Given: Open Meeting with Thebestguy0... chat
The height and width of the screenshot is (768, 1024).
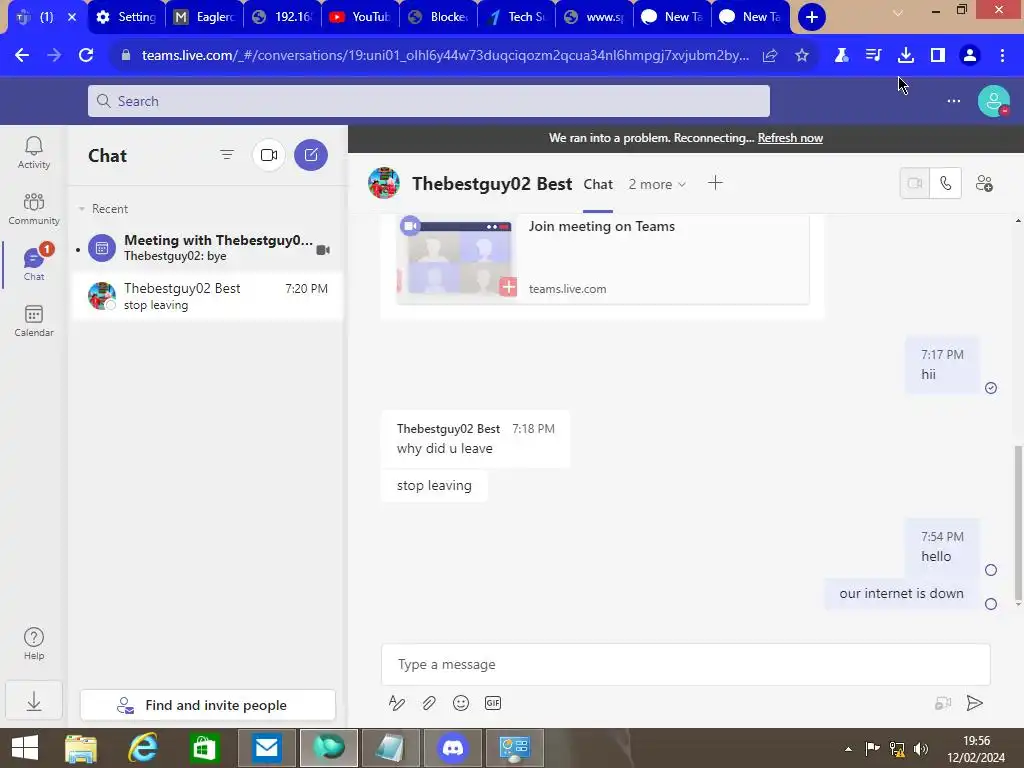Looking at the screenshot, I should pyautogui.click(x=206, y=248).
